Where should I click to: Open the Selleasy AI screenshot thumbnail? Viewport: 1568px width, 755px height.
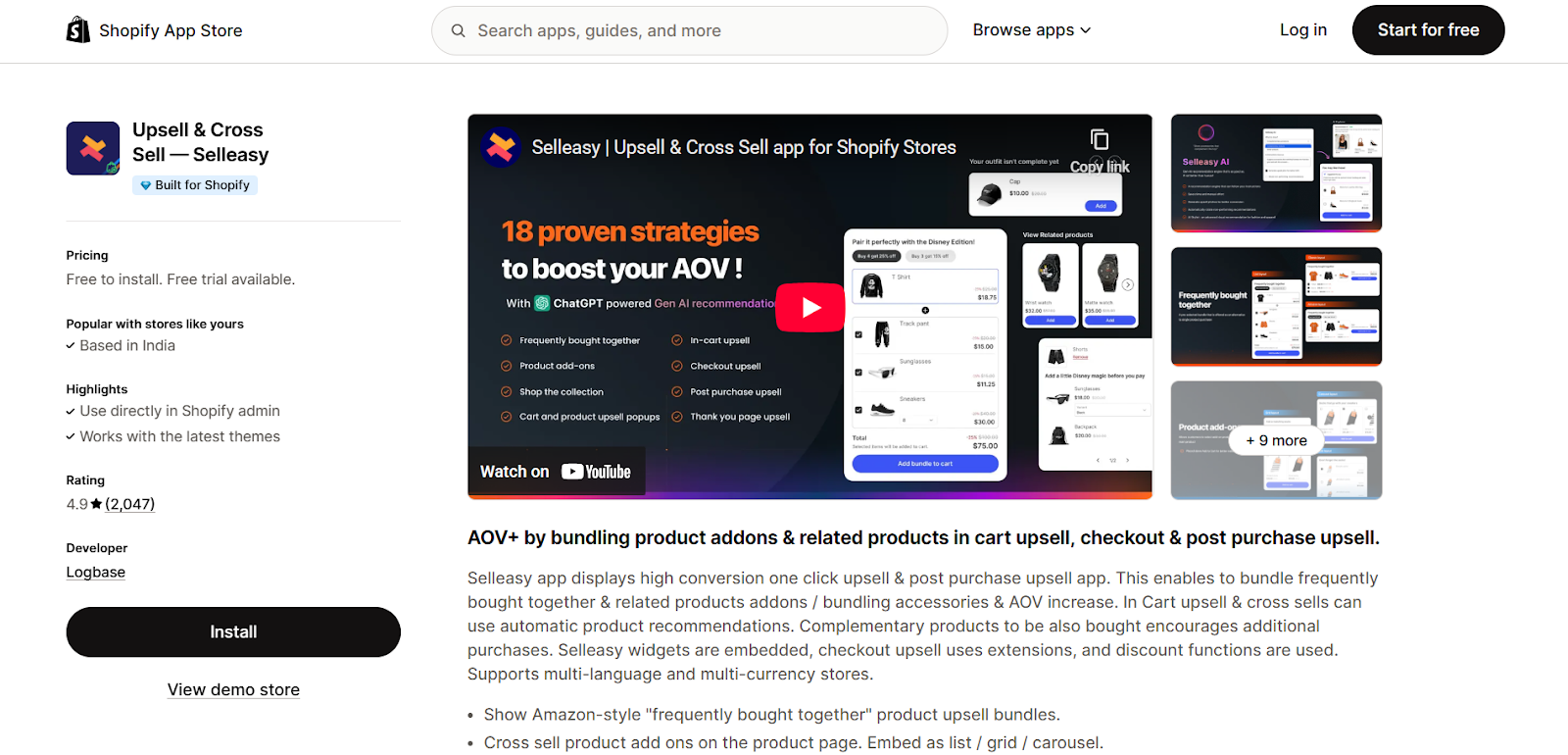[x=1276, y=174]
